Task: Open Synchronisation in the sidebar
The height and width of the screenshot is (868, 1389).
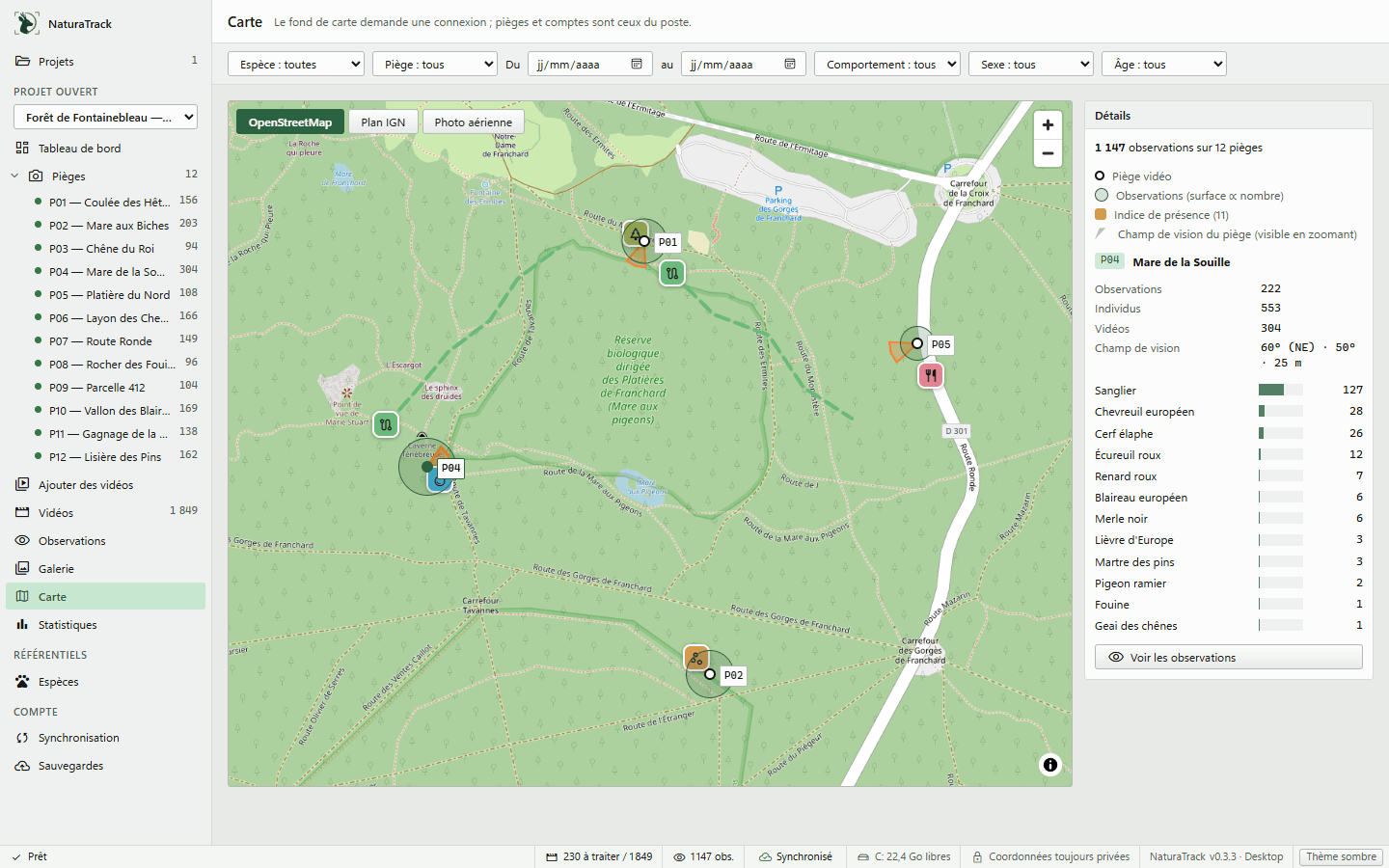Action: click(106, 738)
